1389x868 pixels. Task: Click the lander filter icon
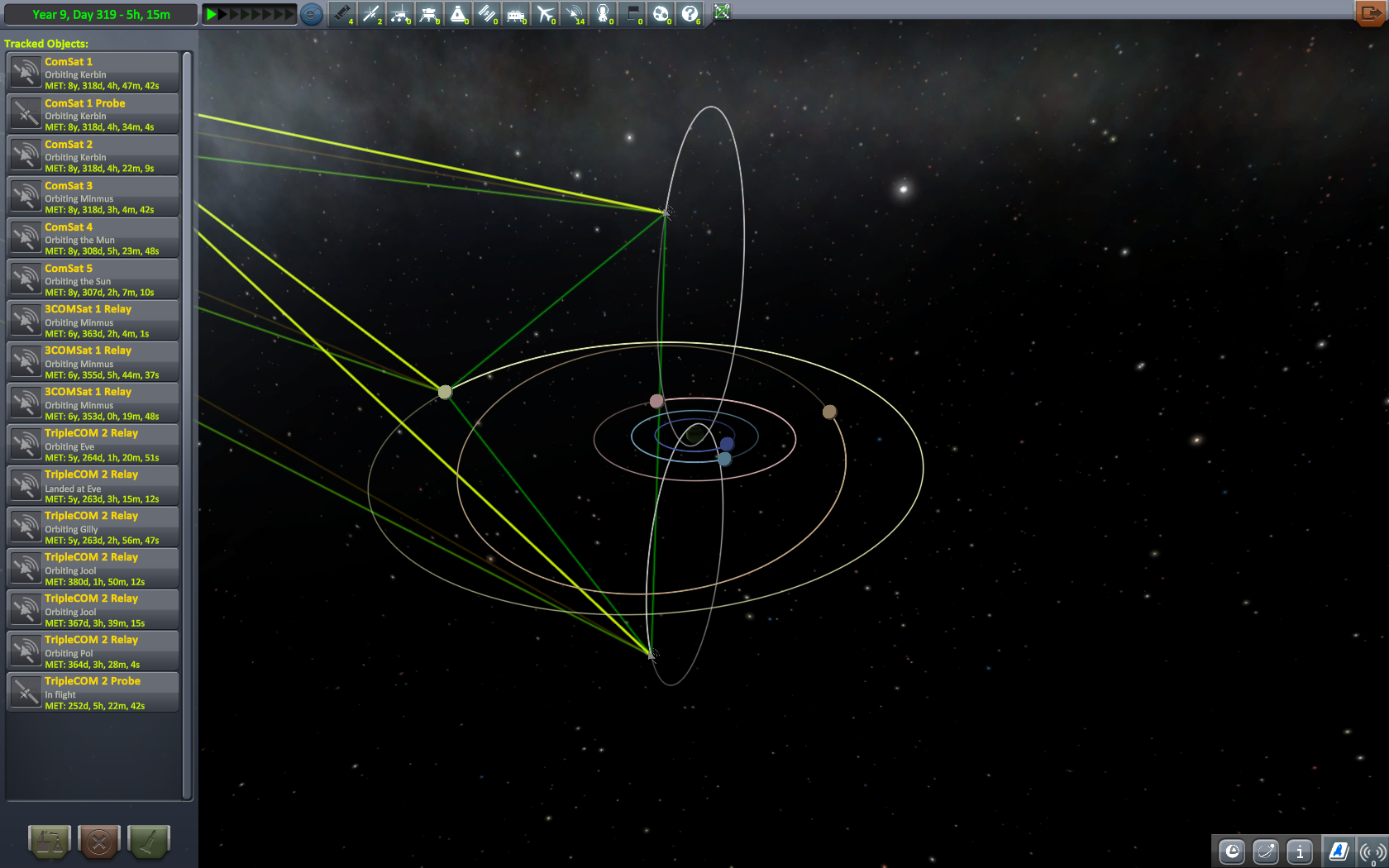(x=429, y=14)
